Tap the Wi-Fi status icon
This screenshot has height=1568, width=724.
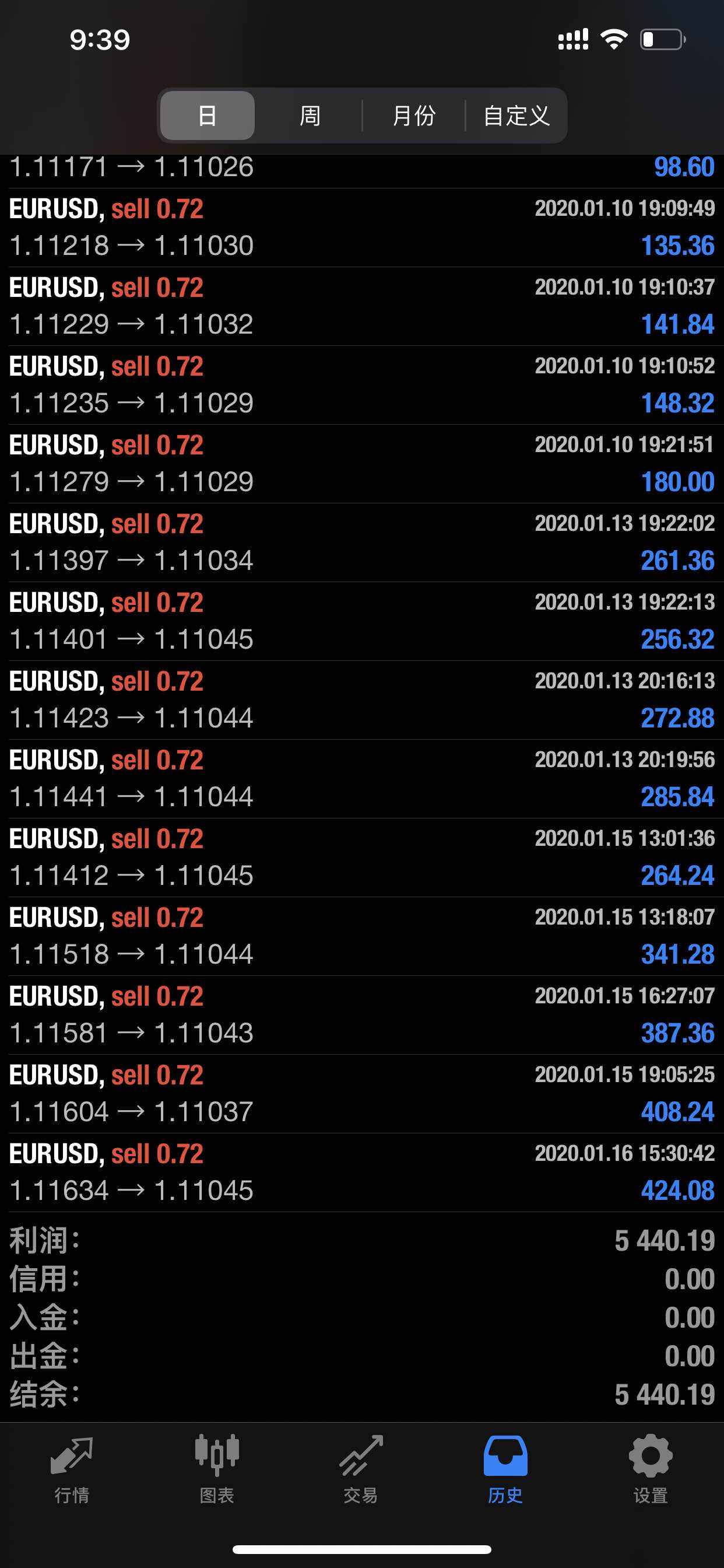pyautogui.click(x=614, y=40)
